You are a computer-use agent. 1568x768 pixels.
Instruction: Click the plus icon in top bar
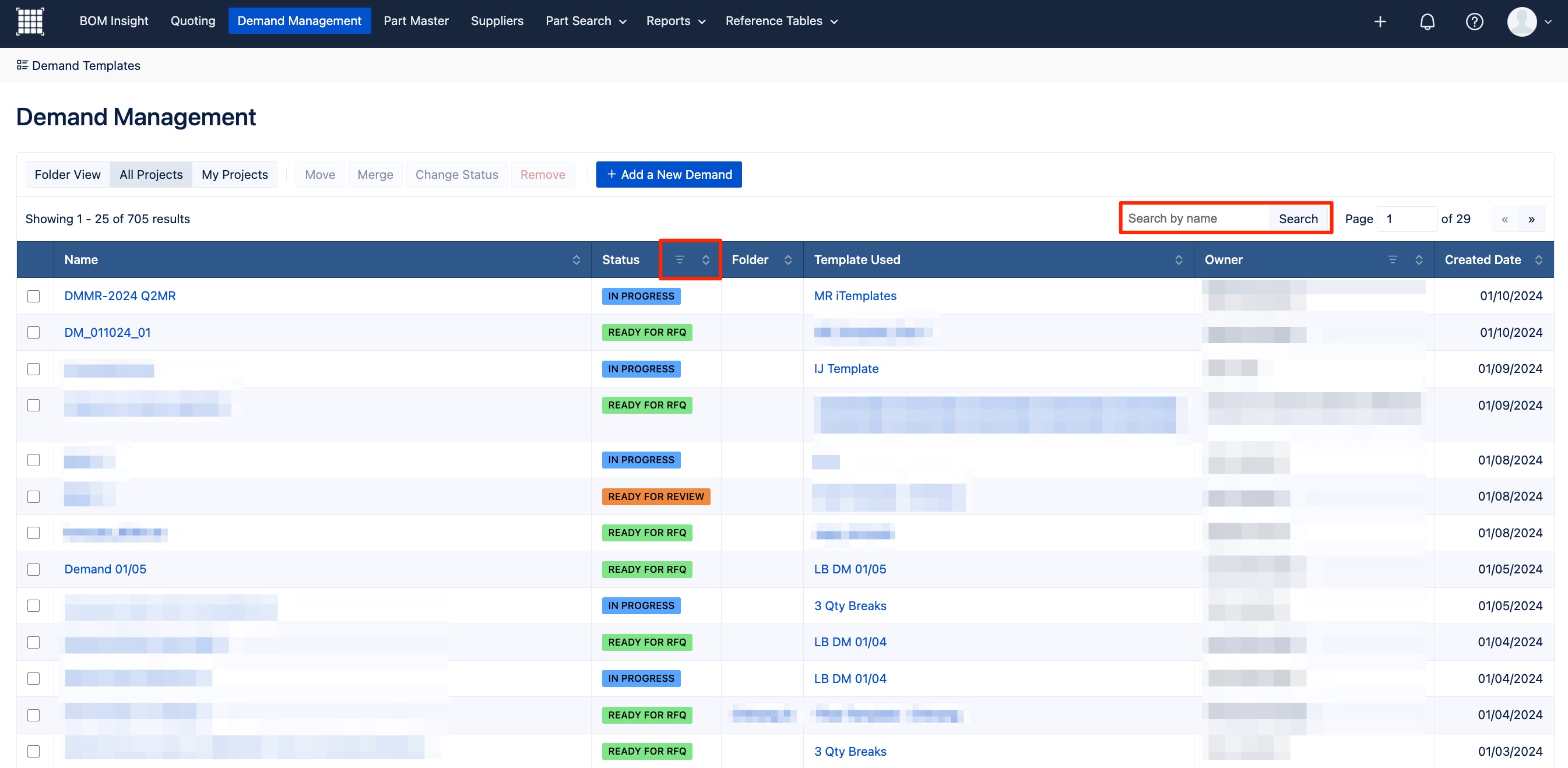1380,22
